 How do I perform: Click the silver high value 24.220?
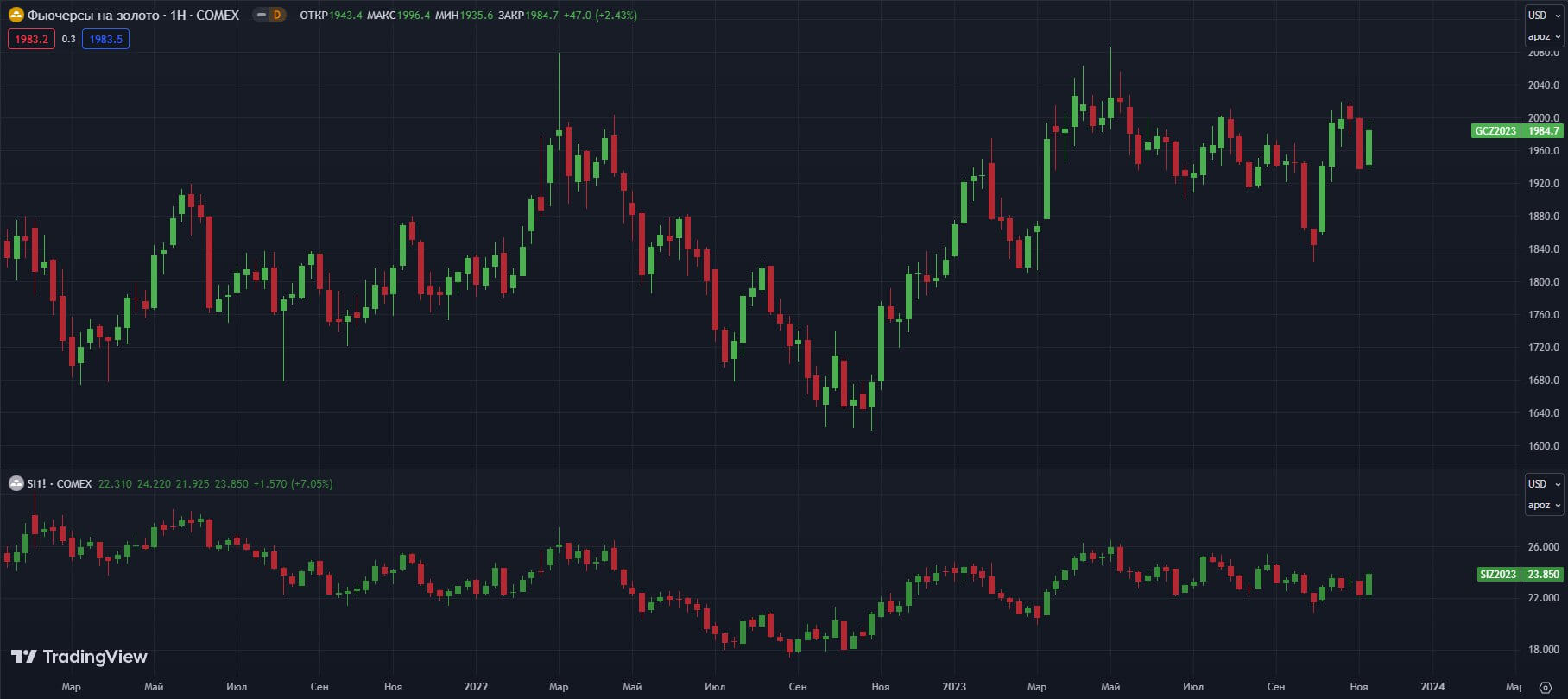(154, 483)
